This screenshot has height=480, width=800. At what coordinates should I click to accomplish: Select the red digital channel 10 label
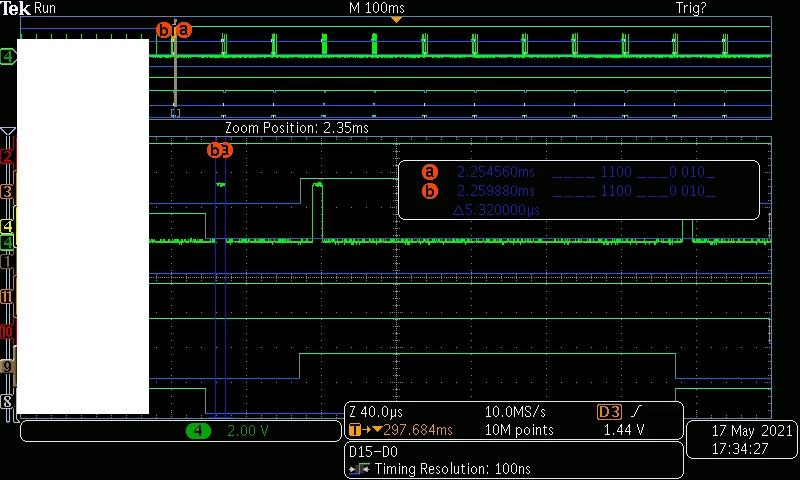pos(7,332)
